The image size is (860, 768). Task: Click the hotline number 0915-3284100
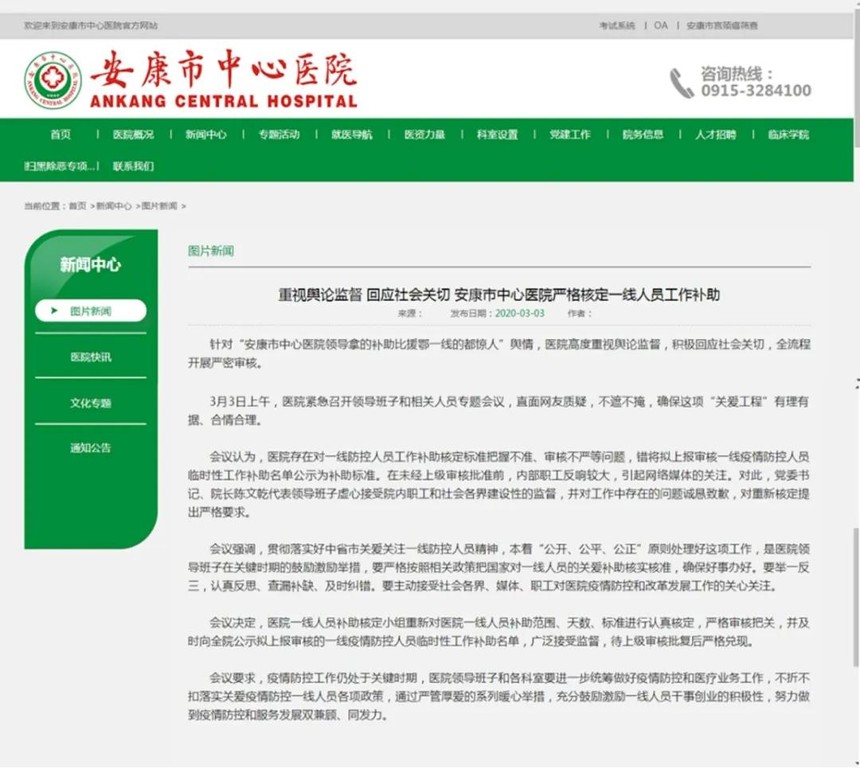756,90
